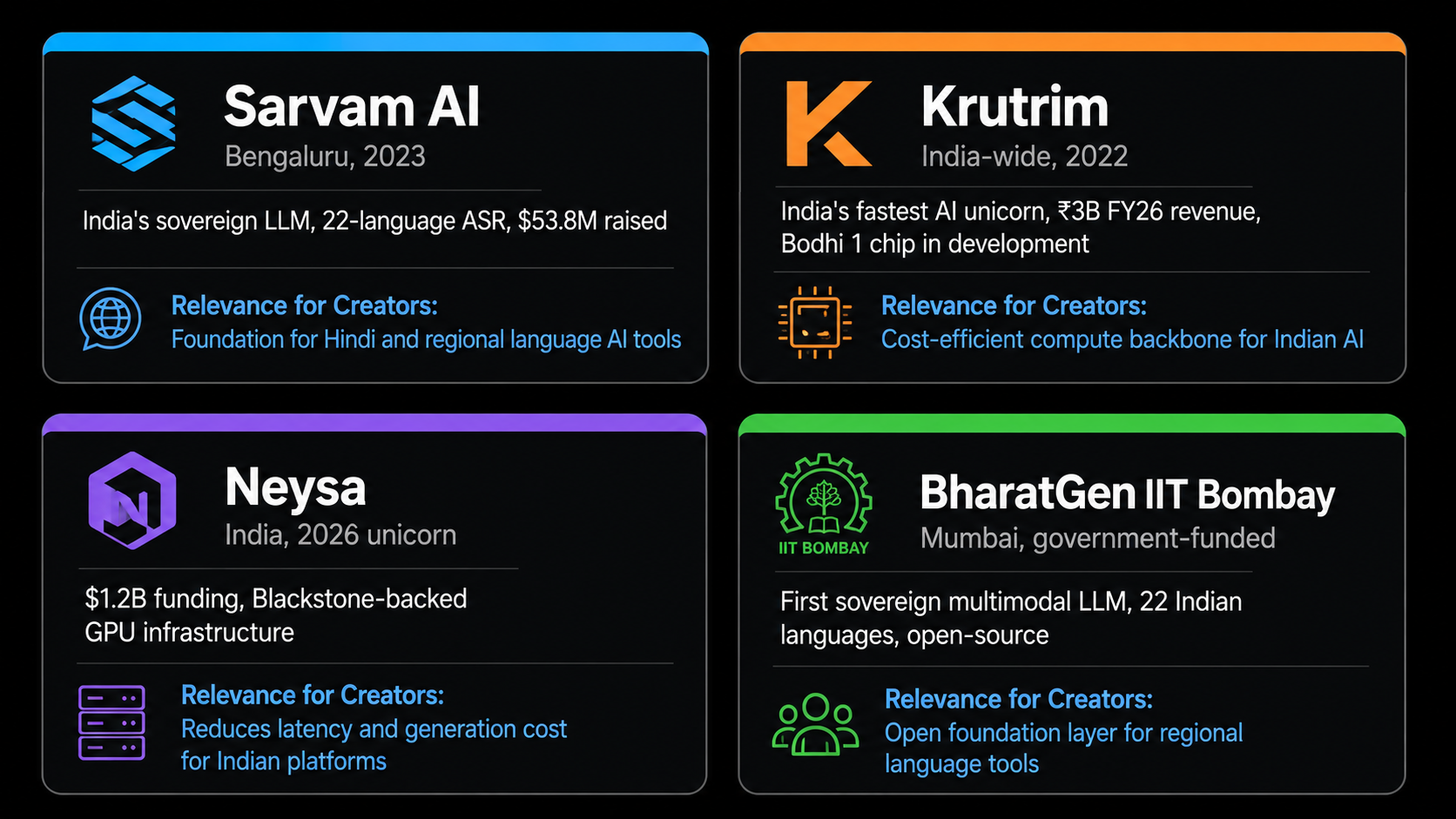Click the purple Neysa hexagon logo

pyautogui.click(x=132, y=500)
